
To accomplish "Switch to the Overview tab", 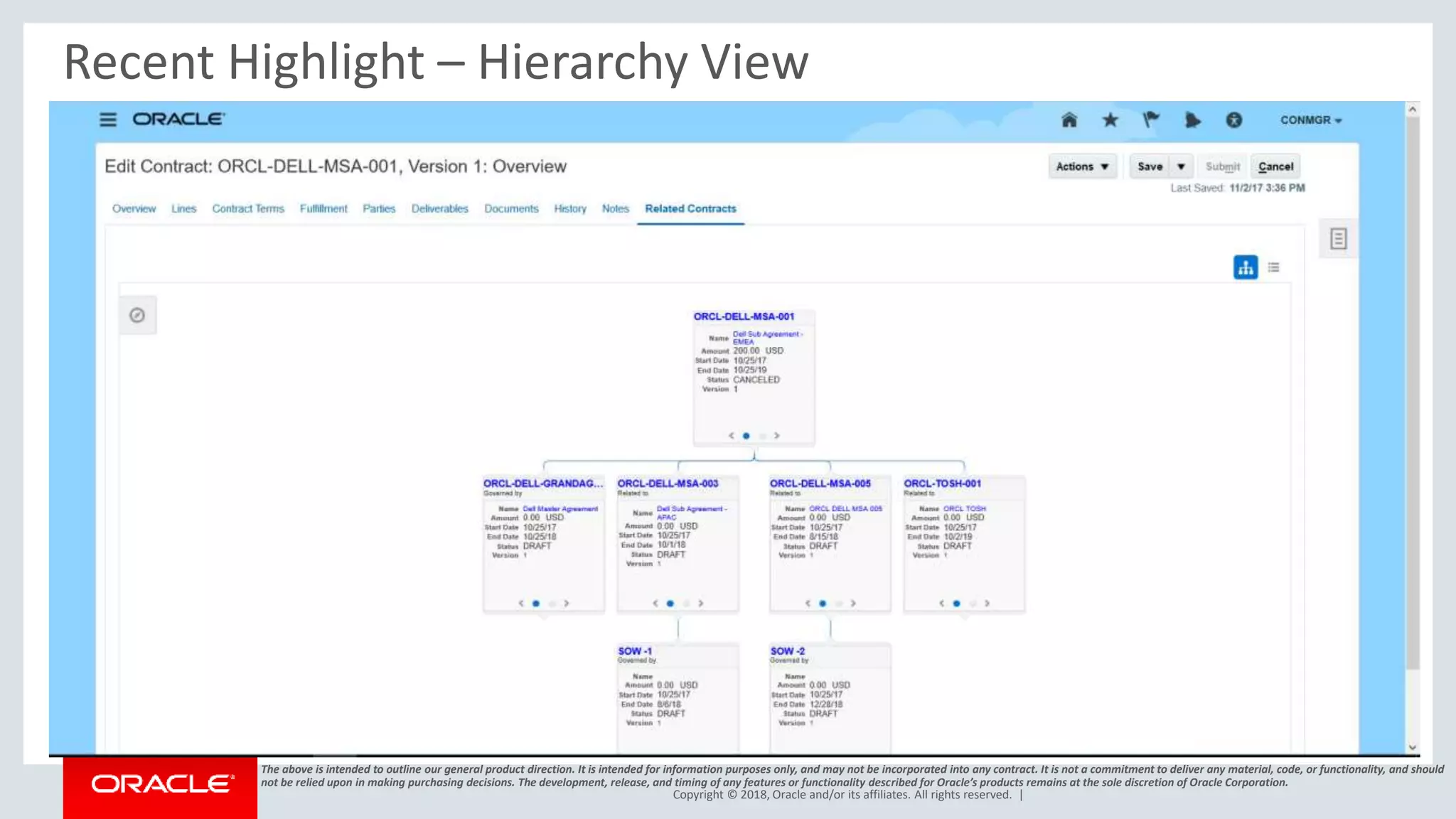I will [134, 208].
